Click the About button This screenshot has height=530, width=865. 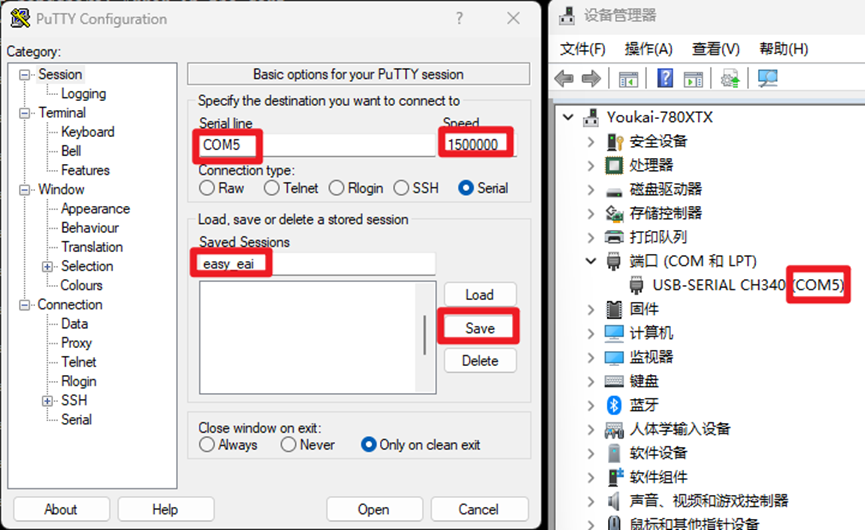(61, 509)
